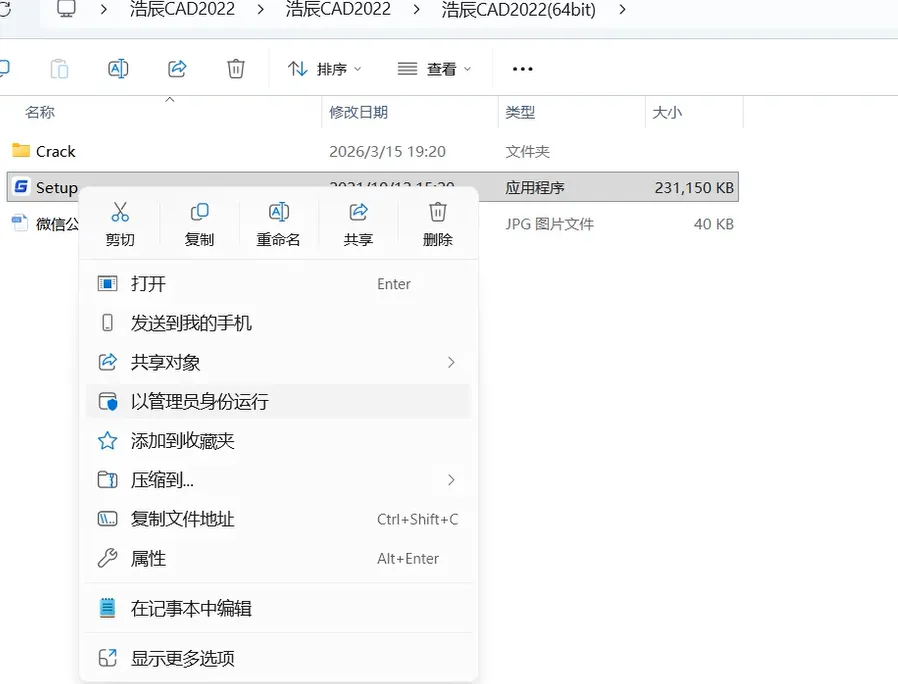Click the first 浩辰CAD2022 breadcrumb

coord(182,9)
